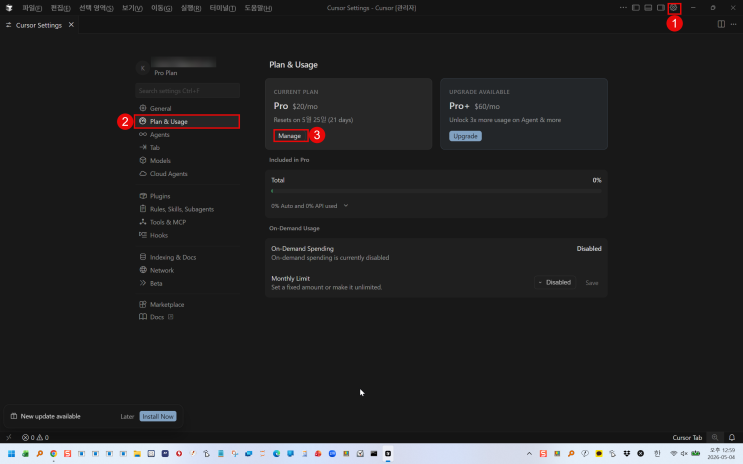Open the taskbar clock showing 12:59
Screen dimensions: 743x464
pyautogui.click(x=721, y=454)
